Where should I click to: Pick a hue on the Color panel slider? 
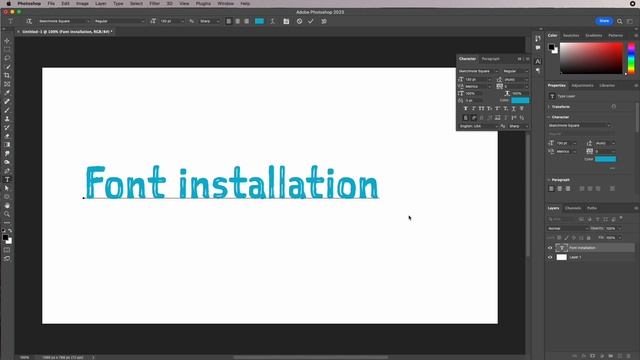tap(631, 59)
